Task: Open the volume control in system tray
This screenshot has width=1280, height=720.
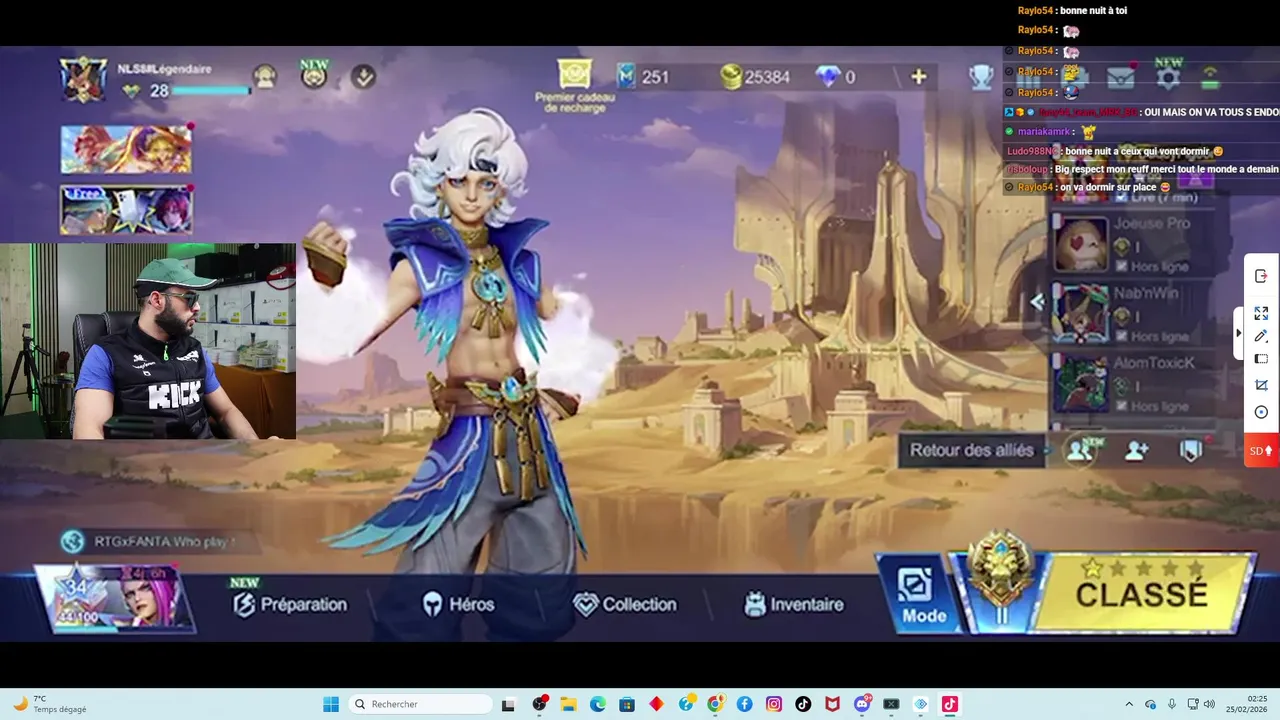Action: click(x=1209, y=704)
